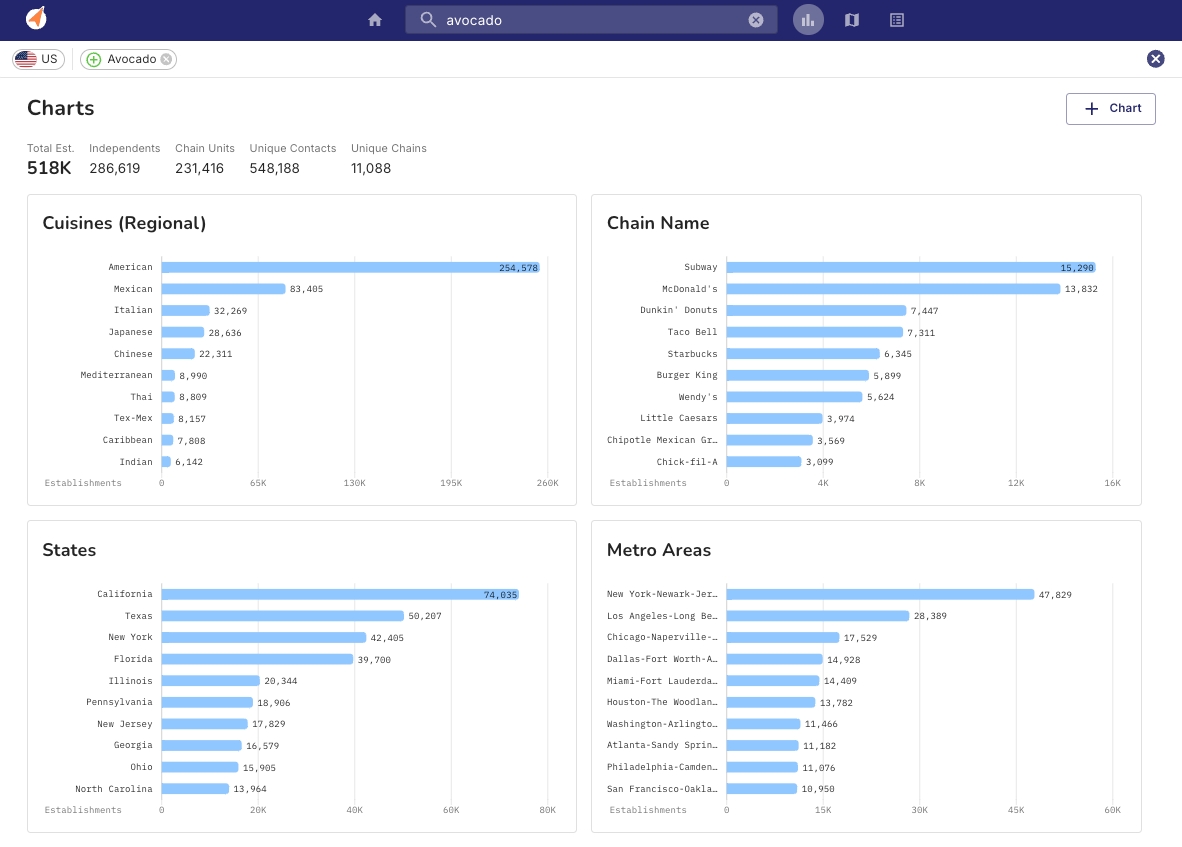This screenshot has height=847, width=1182.
Task: Open the list view icon
Action: (x=896, y=20)
